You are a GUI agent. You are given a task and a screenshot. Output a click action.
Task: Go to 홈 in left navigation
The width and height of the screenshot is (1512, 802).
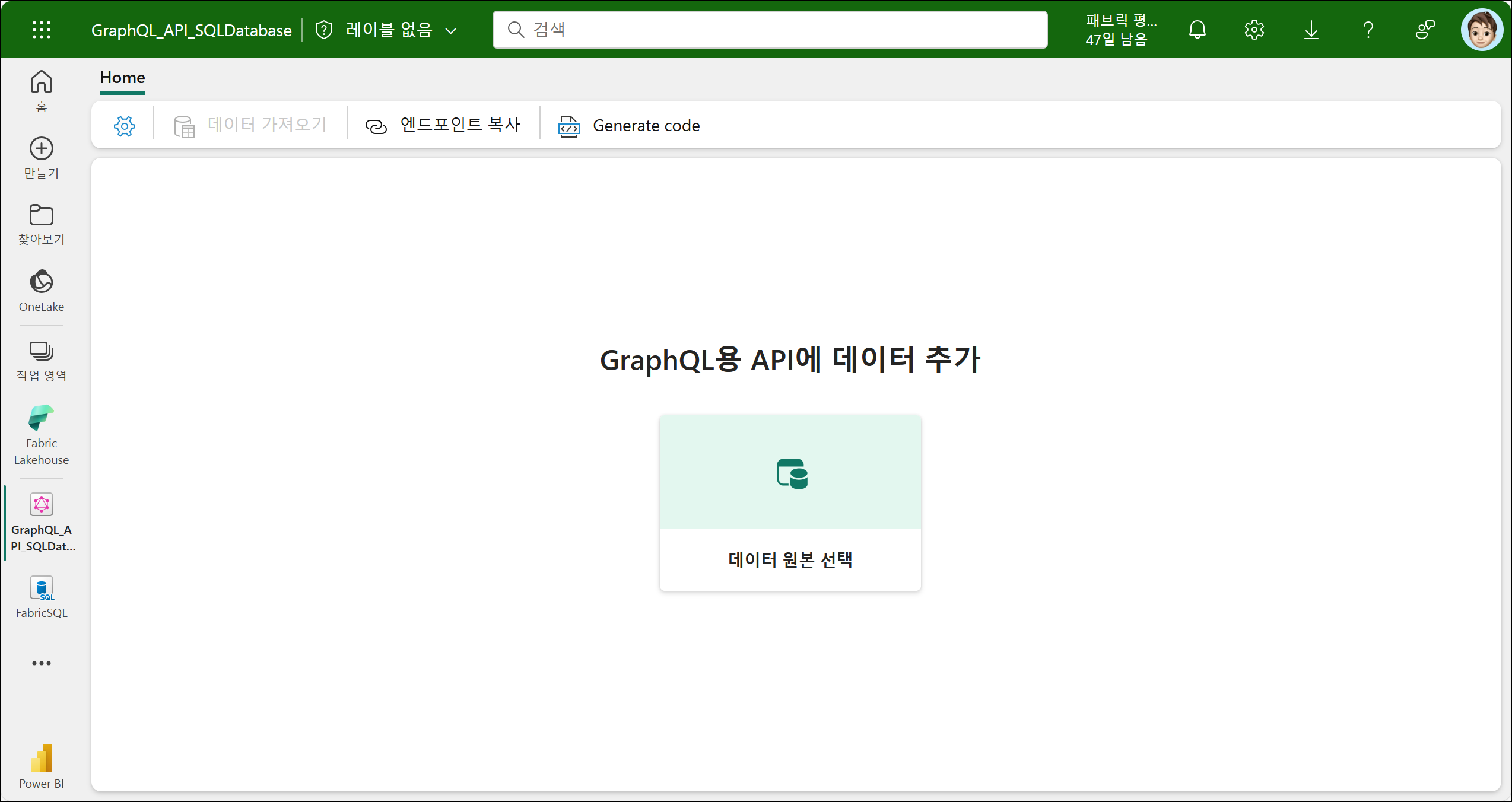[42, 90]
